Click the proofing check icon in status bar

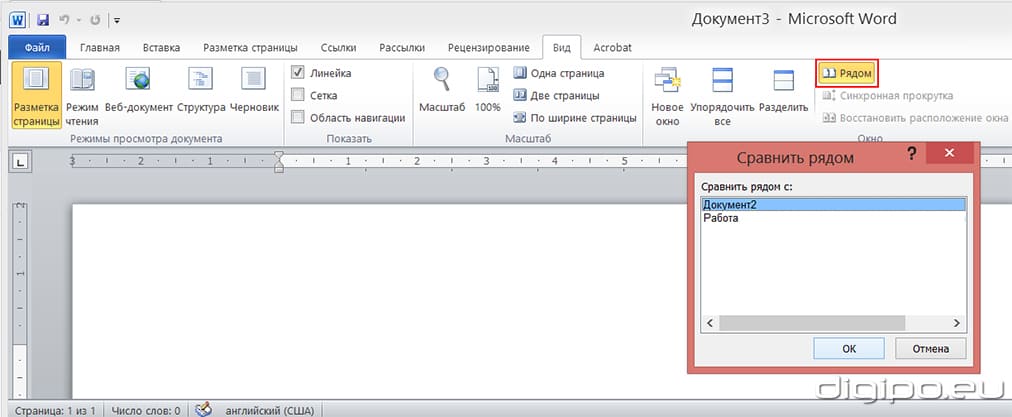203,409
